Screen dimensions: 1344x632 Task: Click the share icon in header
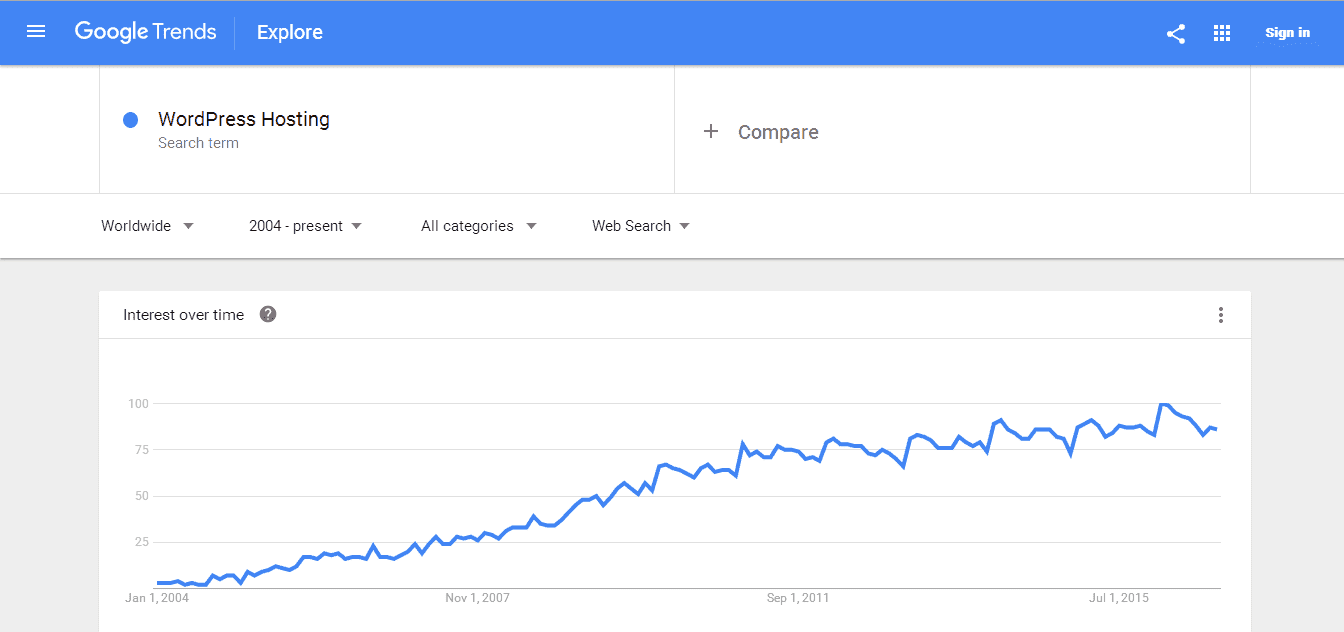(x=1176, y=33)
